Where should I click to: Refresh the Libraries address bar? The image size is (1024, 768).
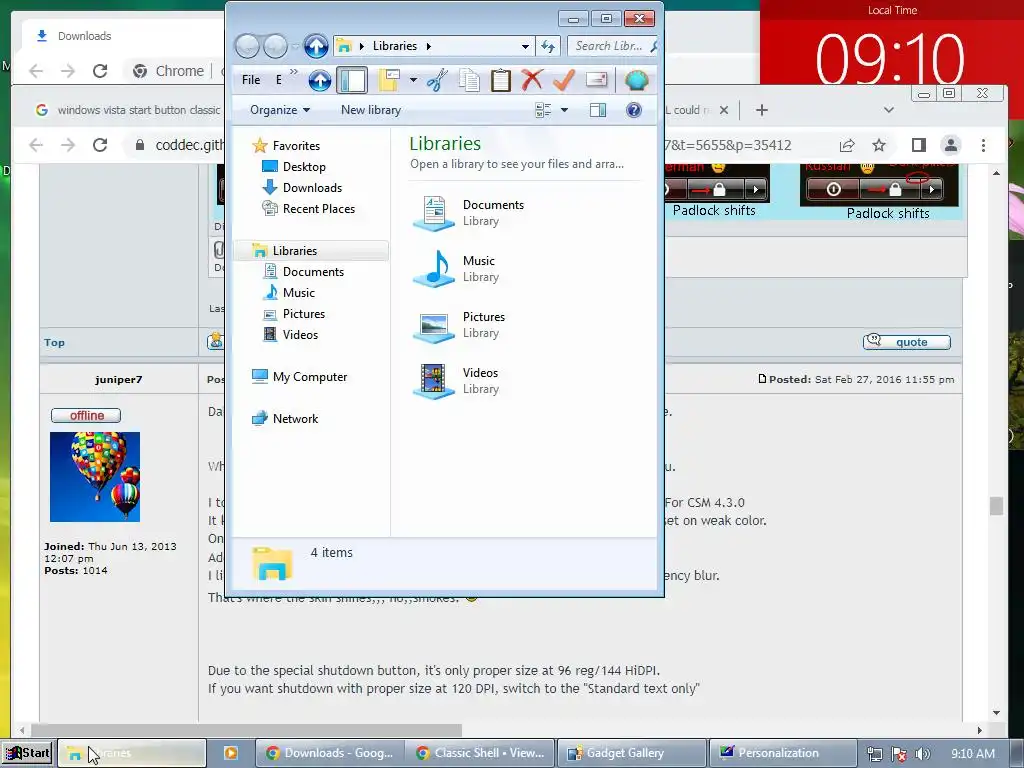548,46
